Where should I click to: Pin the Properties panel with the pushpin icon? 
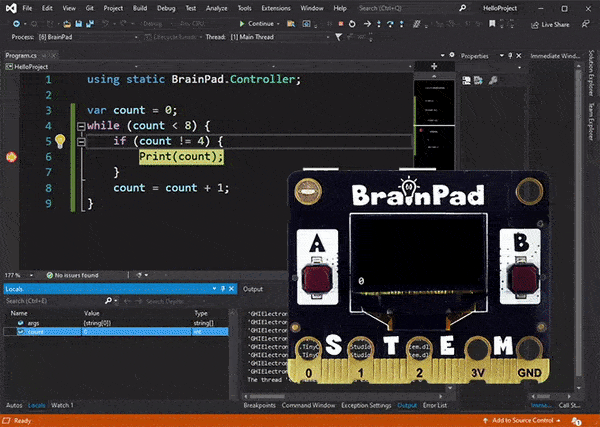pyautogui.click(x=510, y=56)
